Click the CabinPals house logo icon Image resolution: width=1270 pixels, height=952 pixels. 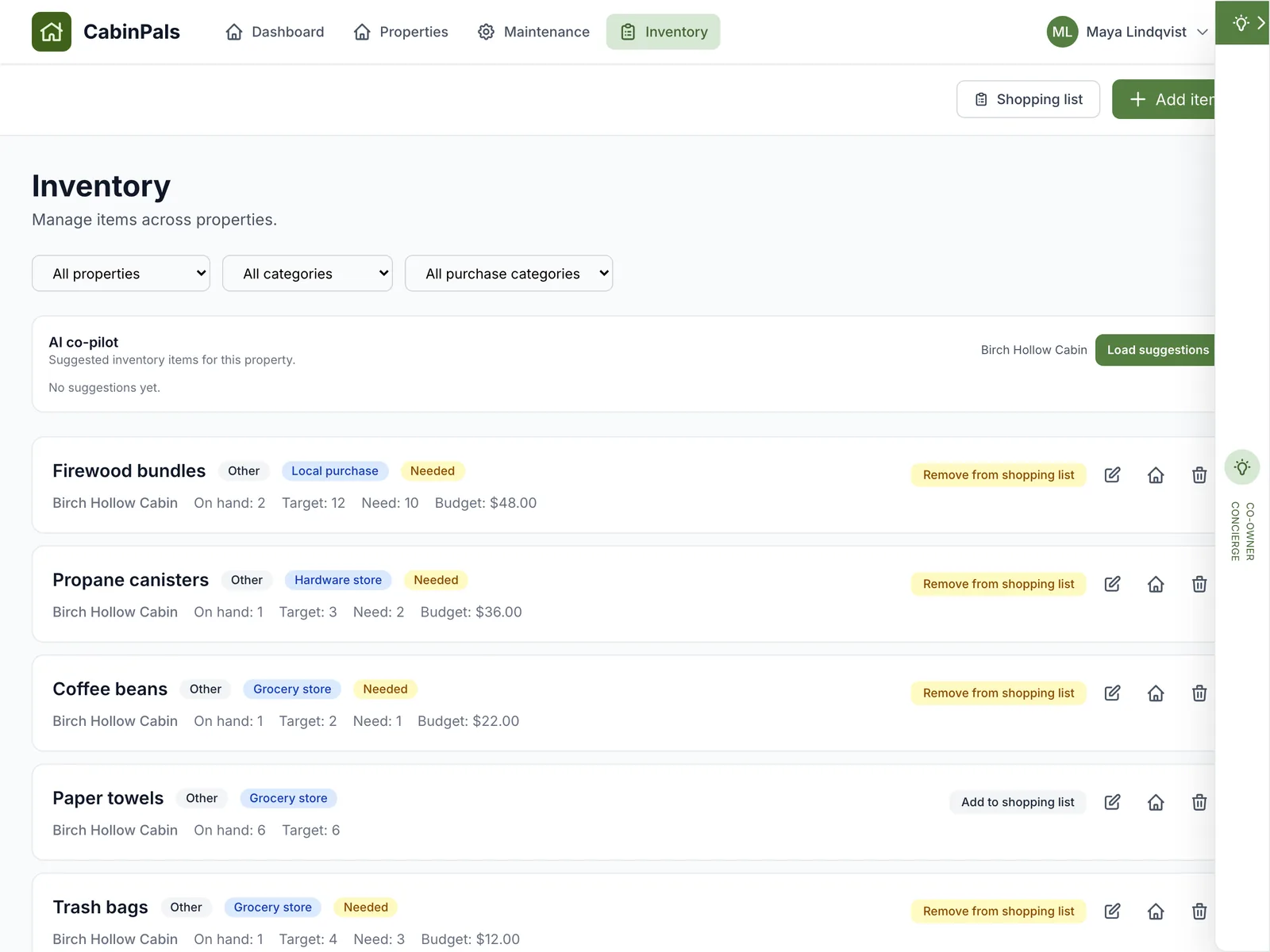point(52,32)
